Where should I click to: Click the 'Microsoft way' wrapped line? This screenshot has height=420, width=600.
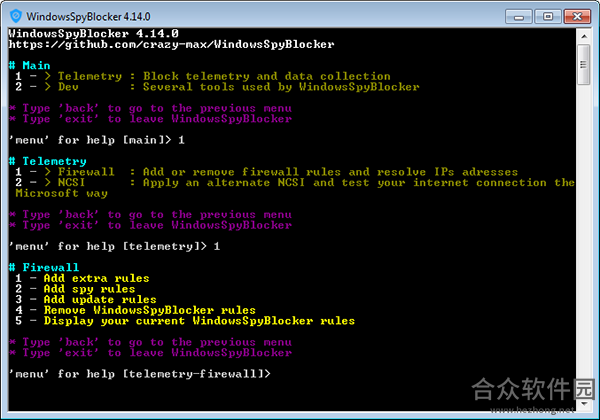pos(62,193)
